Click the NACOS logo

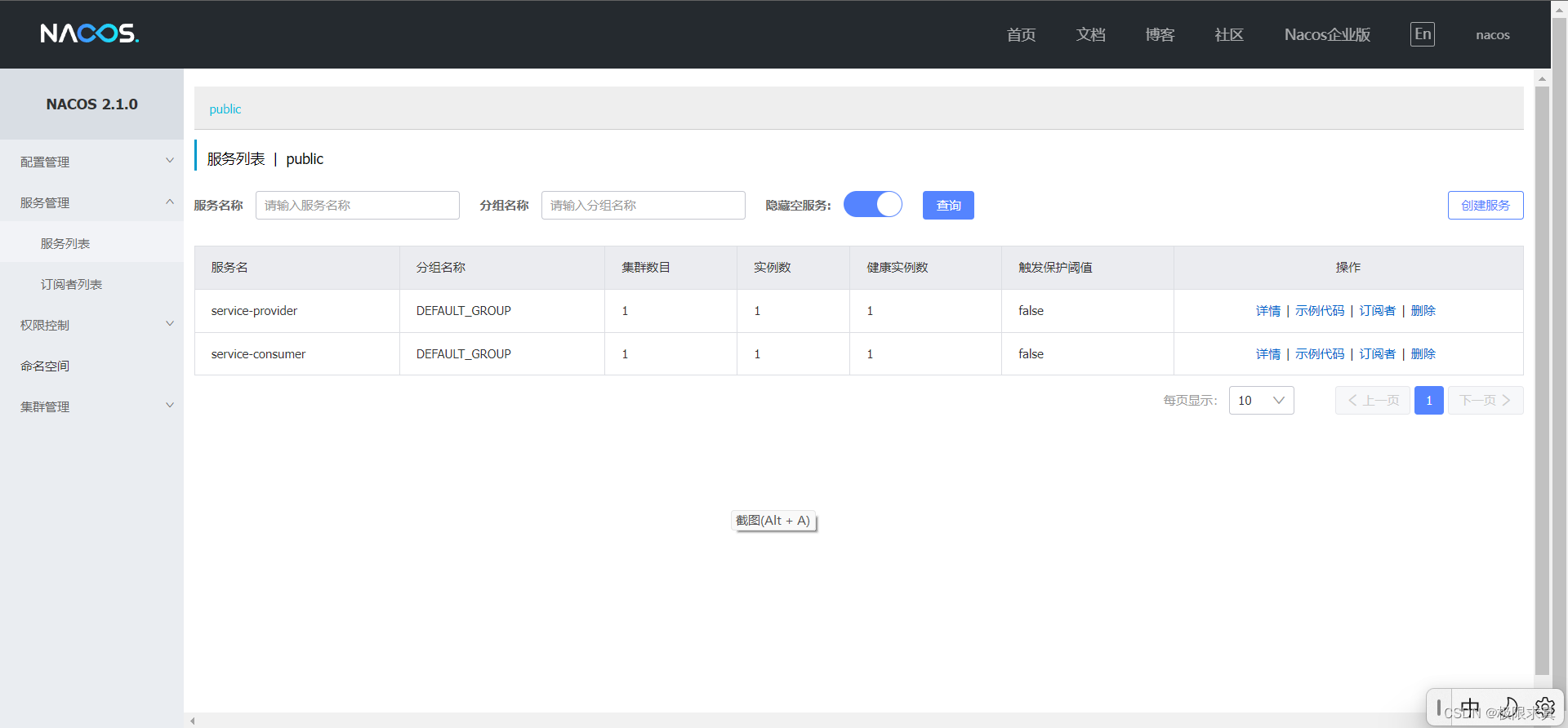(x=90, y=33)
